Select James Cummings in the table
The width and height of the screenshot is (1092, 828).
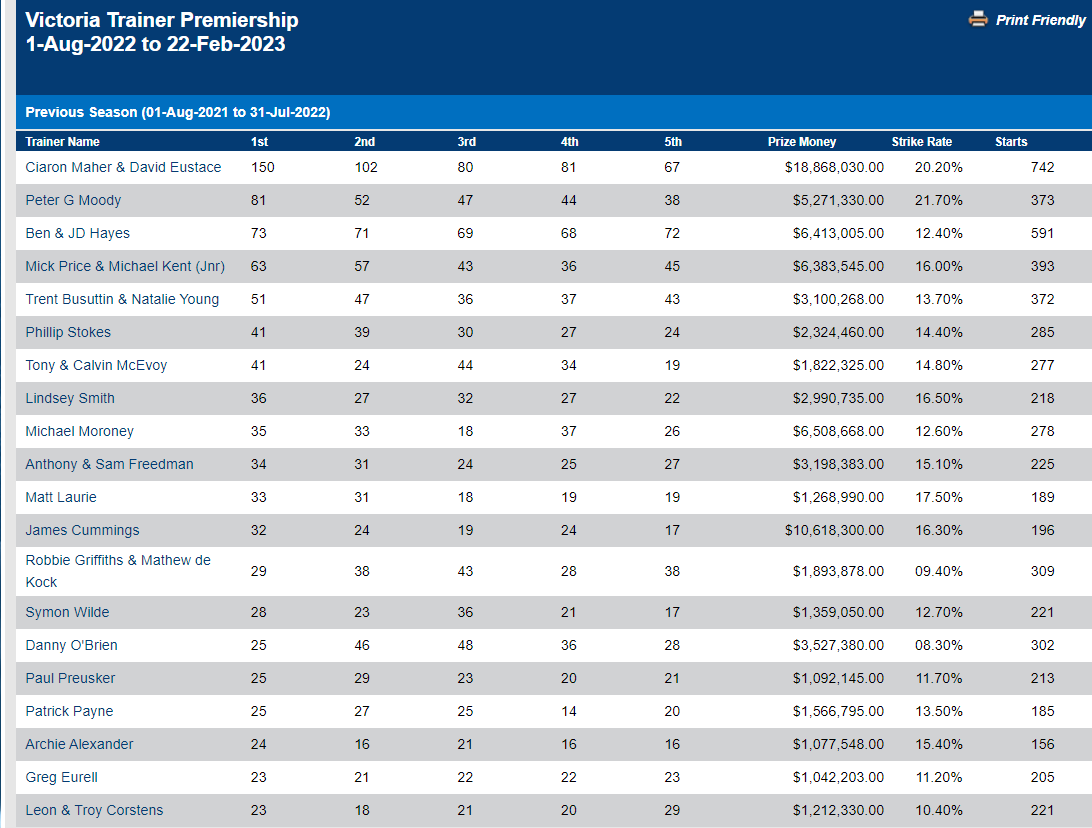coord(82,530)
